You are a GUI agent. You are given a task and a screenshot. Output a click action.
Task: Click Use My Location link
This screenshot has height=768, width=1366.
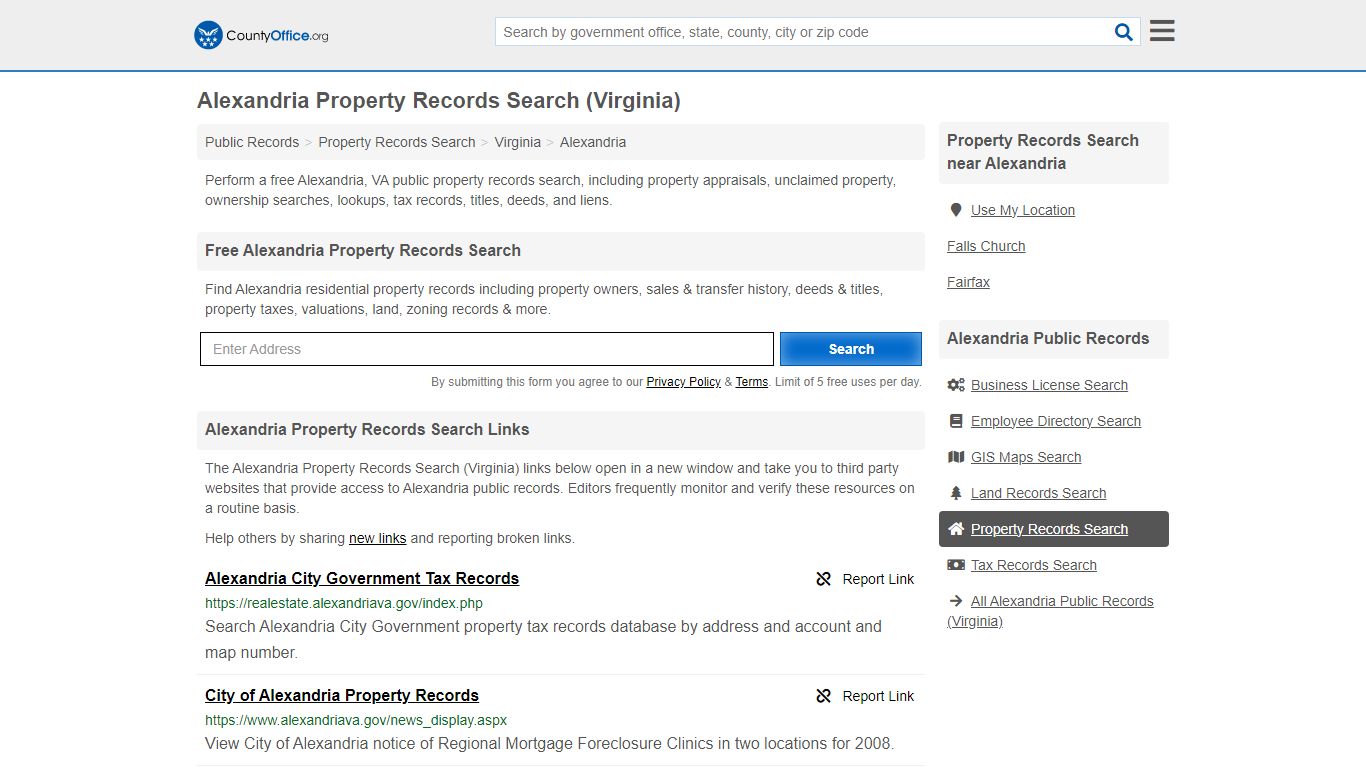1023,210
